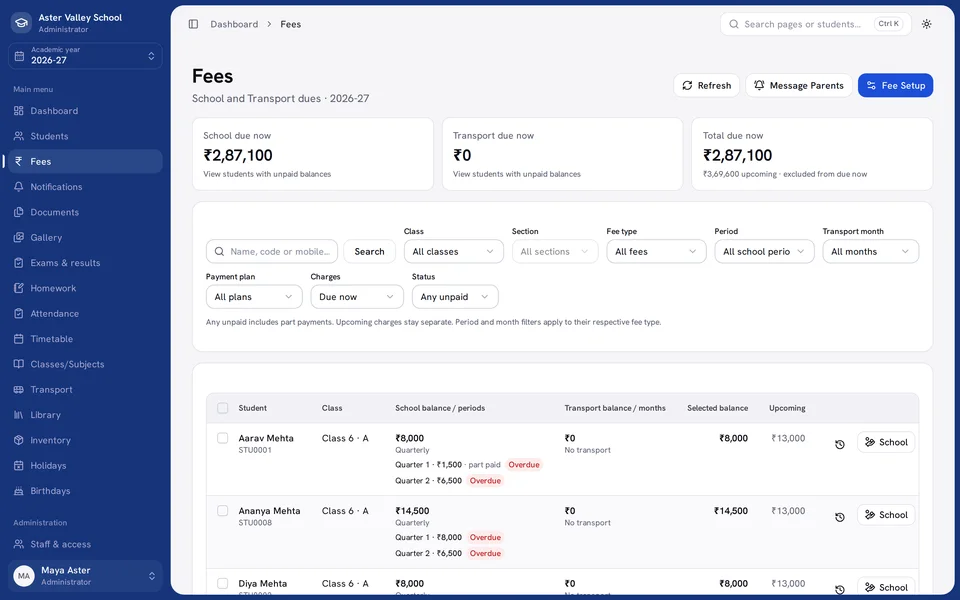Click the Selected balance column header
The image size is (960, 600).
[718, 408]
